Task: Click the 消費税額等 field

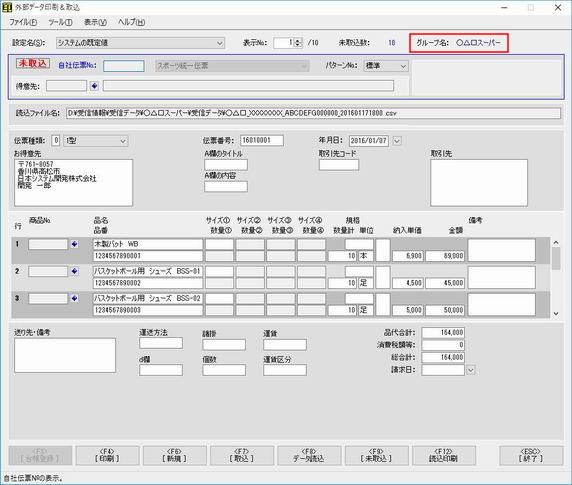Action: [x=443, y=345]
